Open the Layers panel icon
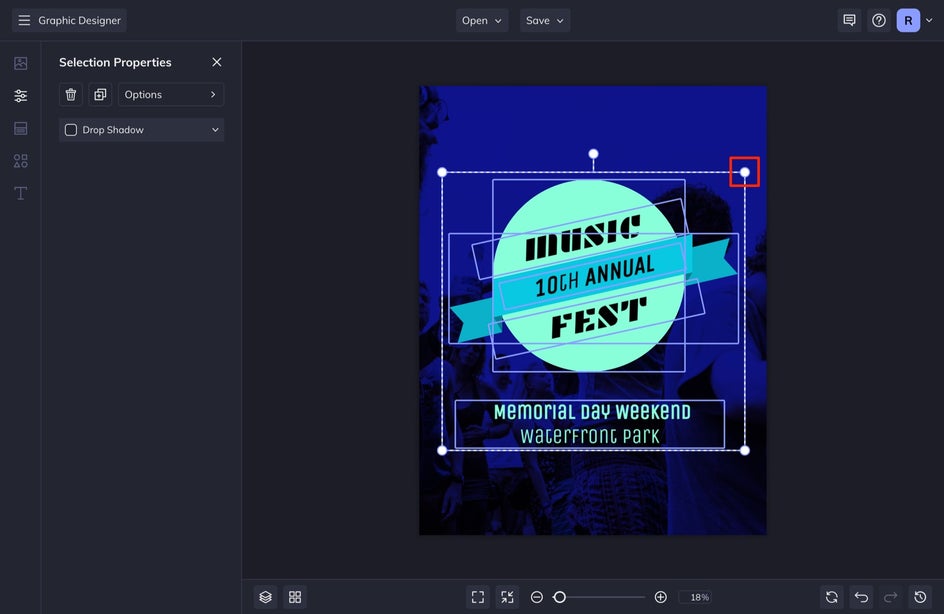Screen dimensions: 944x614 pos(265,597)
